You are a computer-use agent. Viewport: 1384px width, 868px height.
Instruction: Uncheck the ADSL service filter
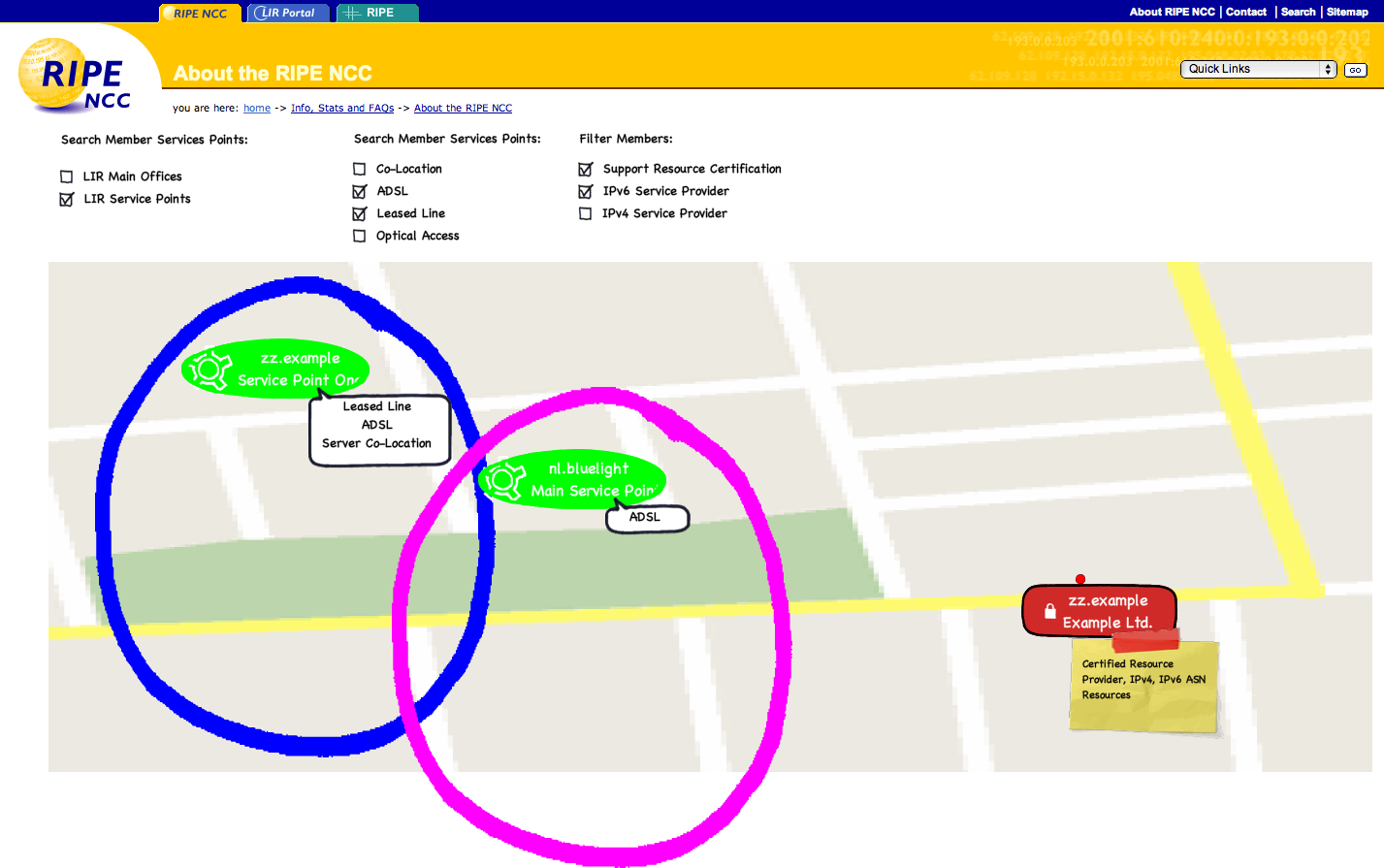[359, 190]
